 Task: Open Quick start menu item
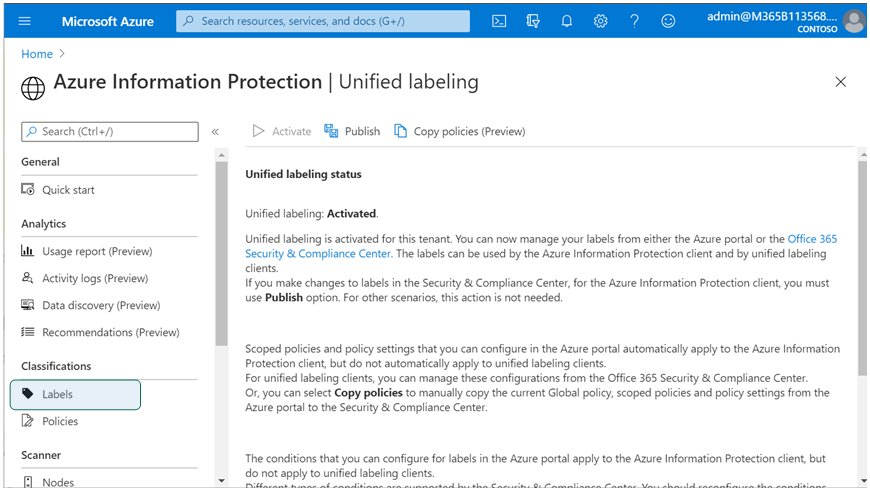click(x=68, y=190)
